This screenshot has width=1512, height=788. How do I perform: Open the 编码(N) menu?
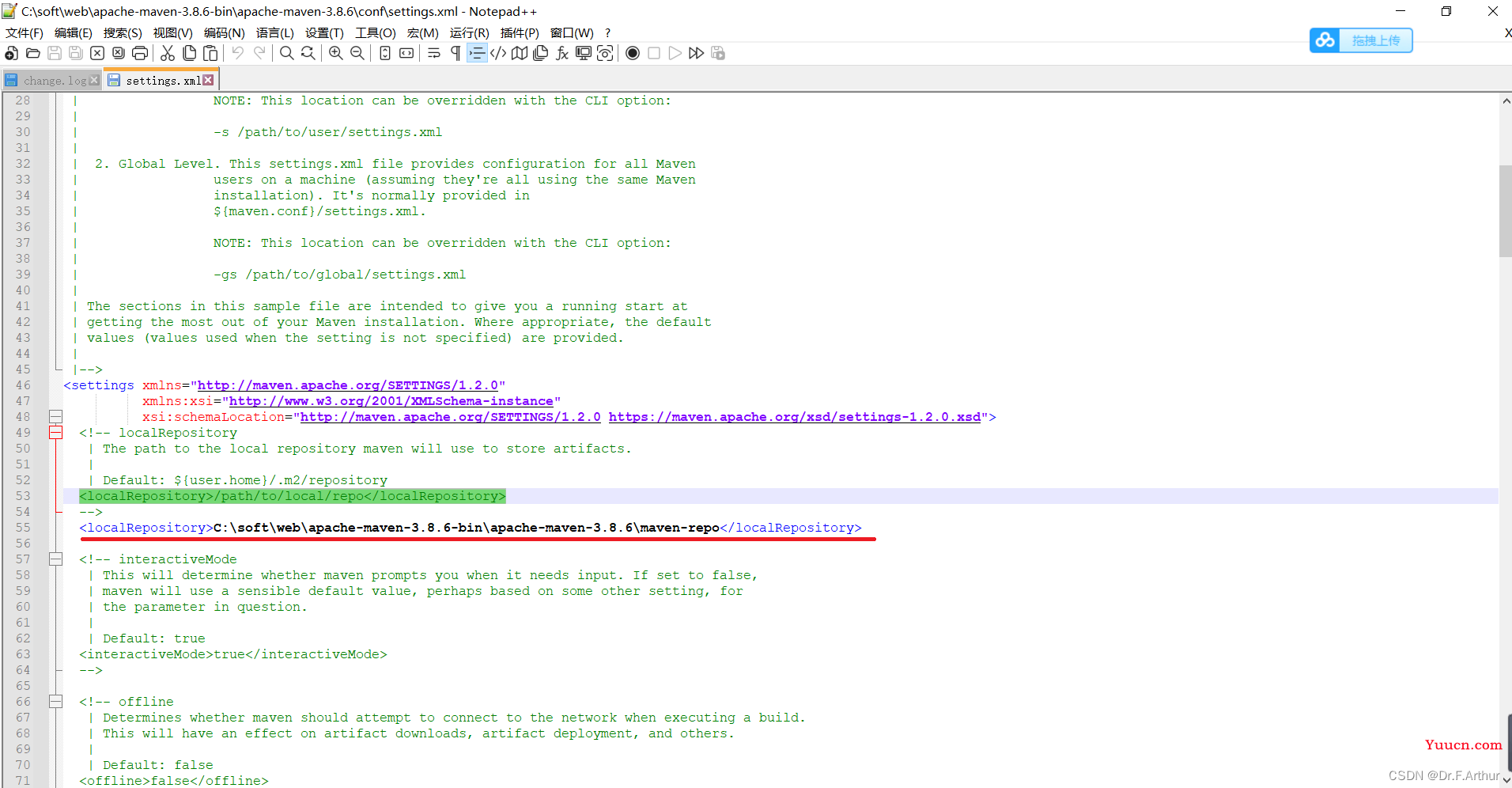coord(224,32)
